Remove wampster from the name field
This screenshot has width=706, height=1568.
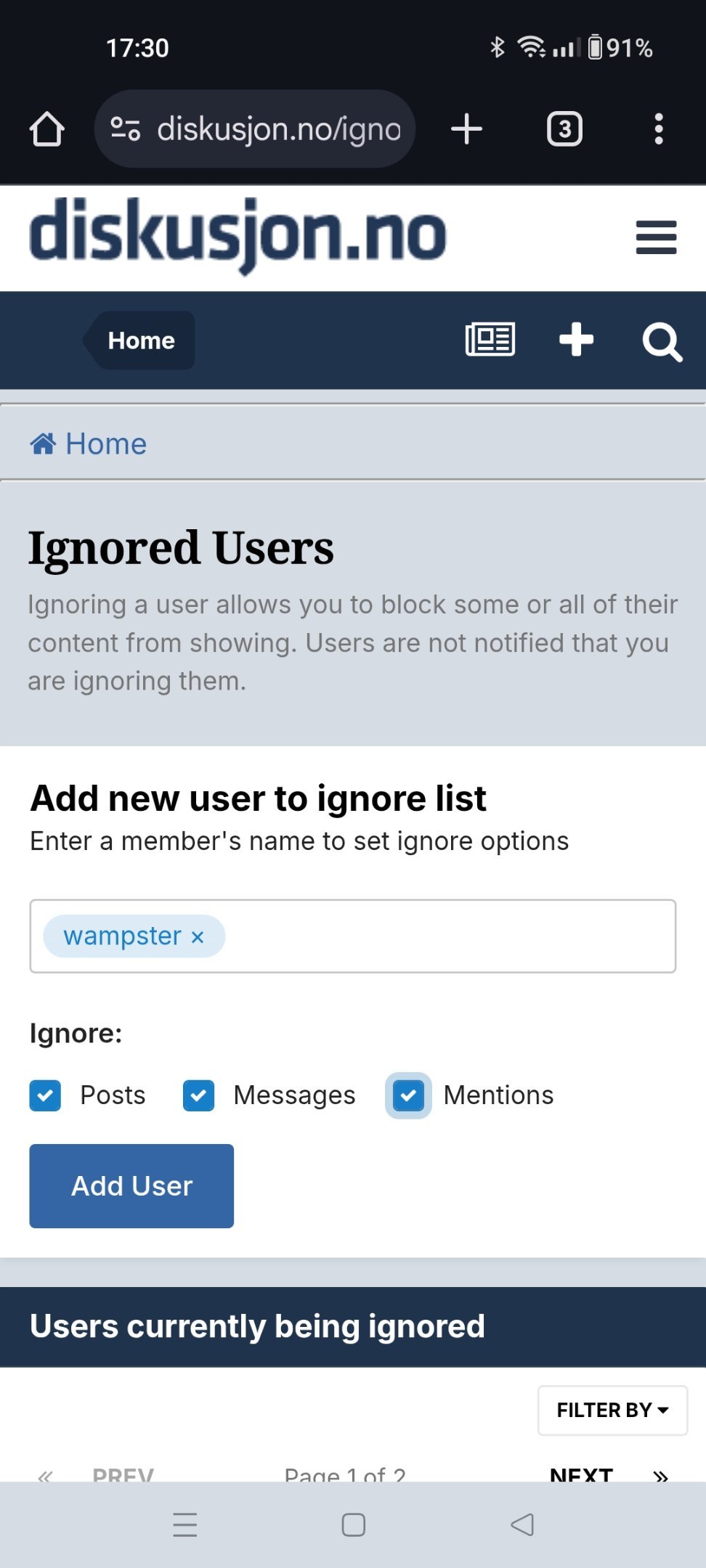pos(198,937)
